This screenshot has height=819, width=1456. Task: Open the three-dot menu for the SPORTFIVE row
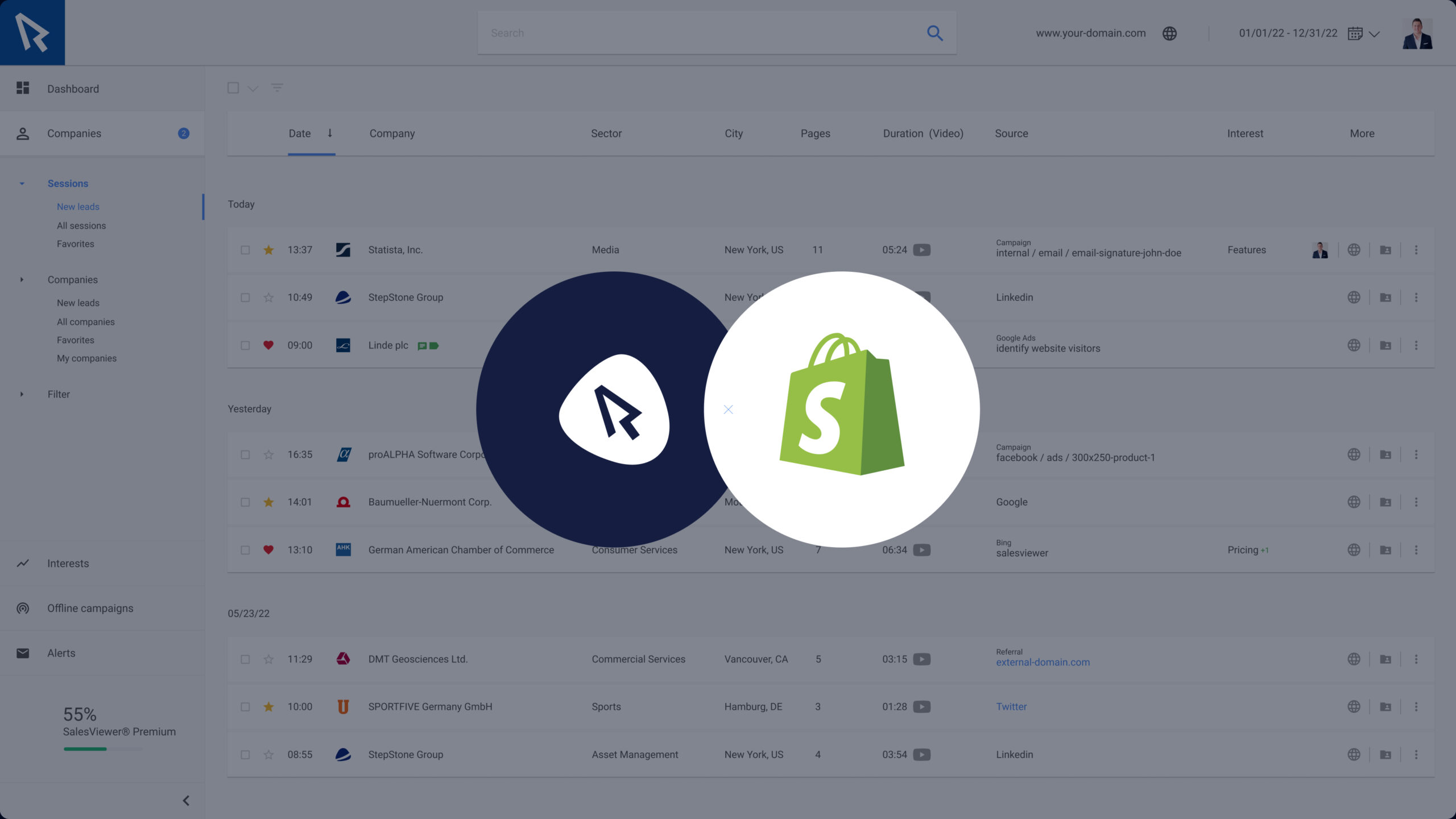pos(1416,706)
